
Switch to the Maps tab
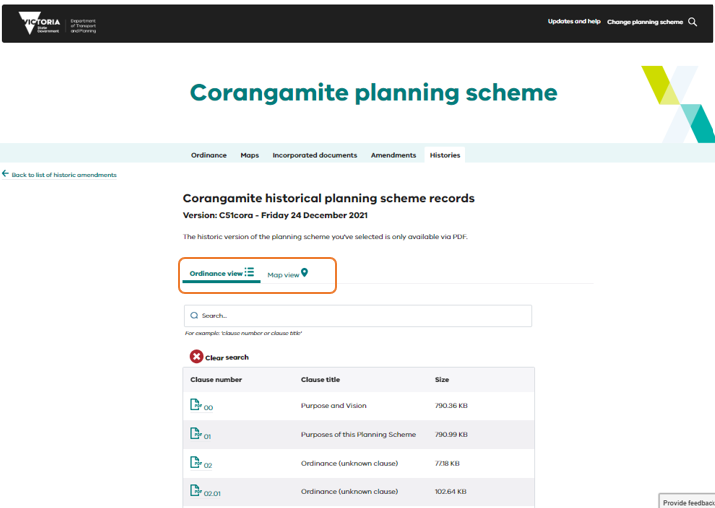click(249, 155)
